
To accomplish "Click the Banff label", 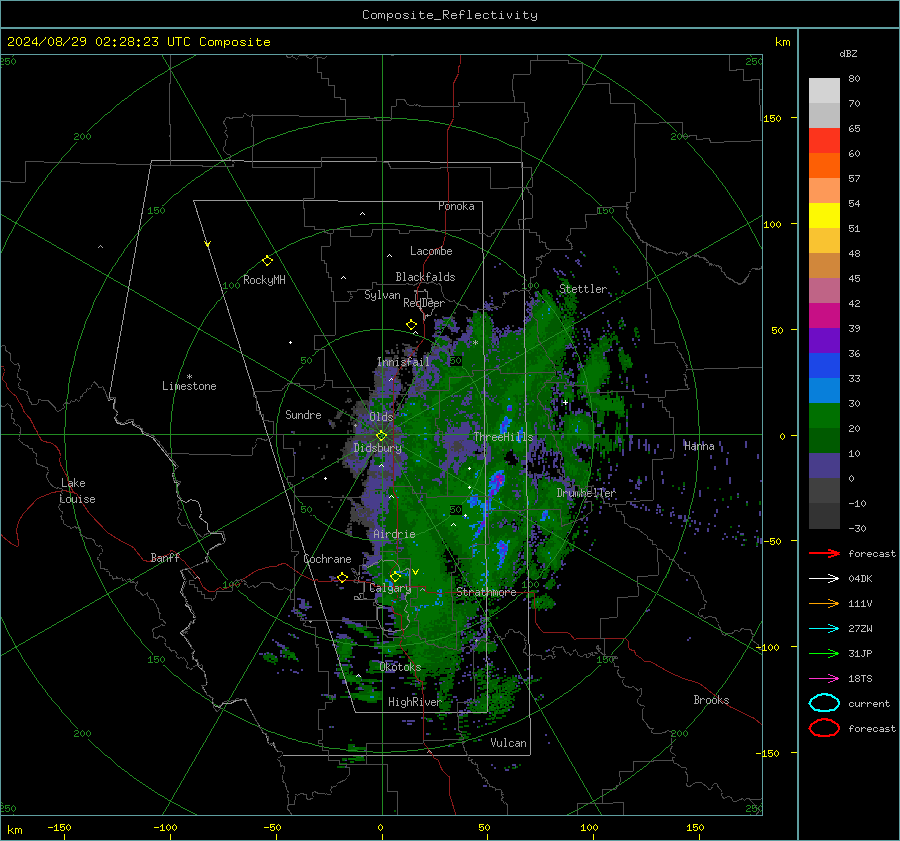I will [x=165, y=557].
